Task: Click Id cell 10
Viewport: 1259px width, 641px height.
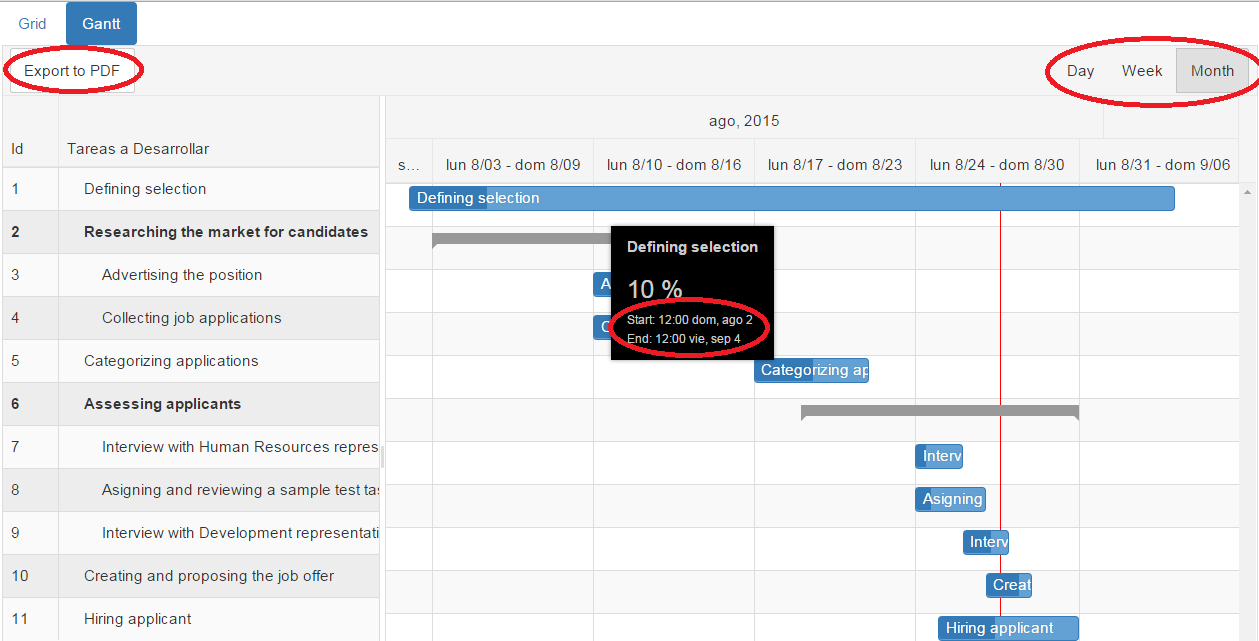Action: [x=31, y=576]
